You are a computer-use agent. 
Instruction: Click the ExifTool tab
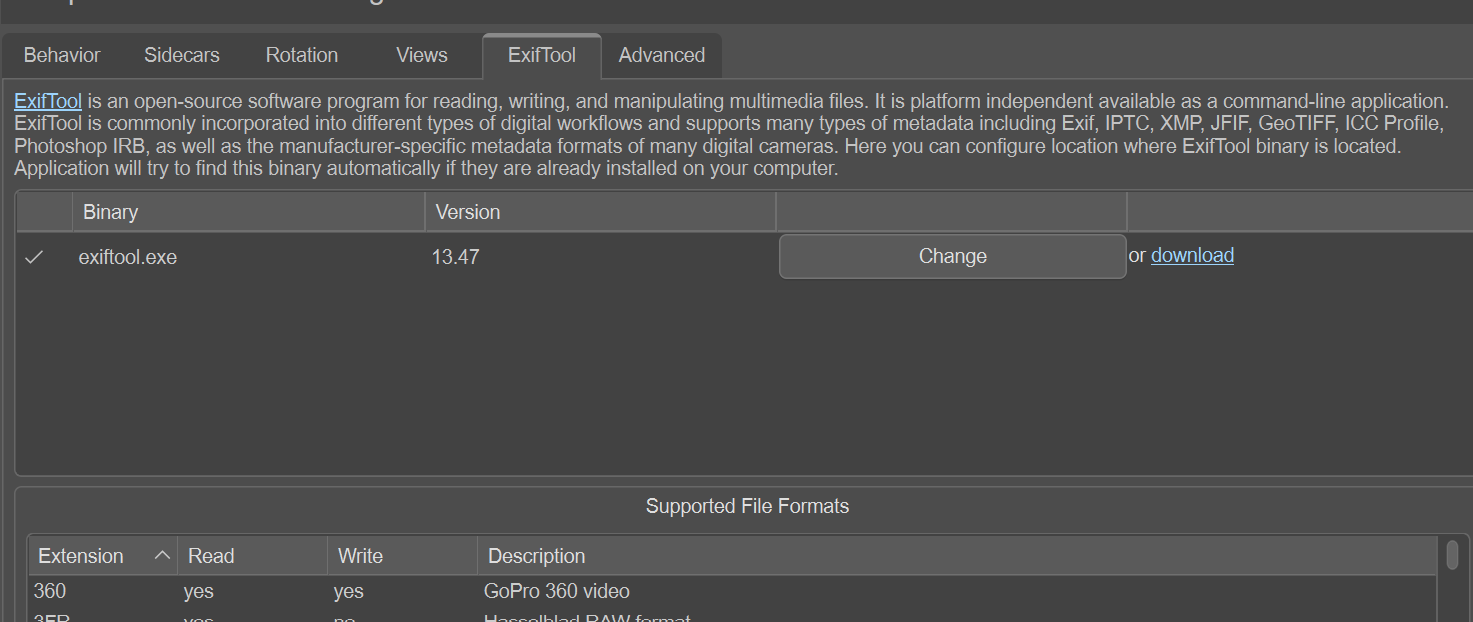point(541,56)
